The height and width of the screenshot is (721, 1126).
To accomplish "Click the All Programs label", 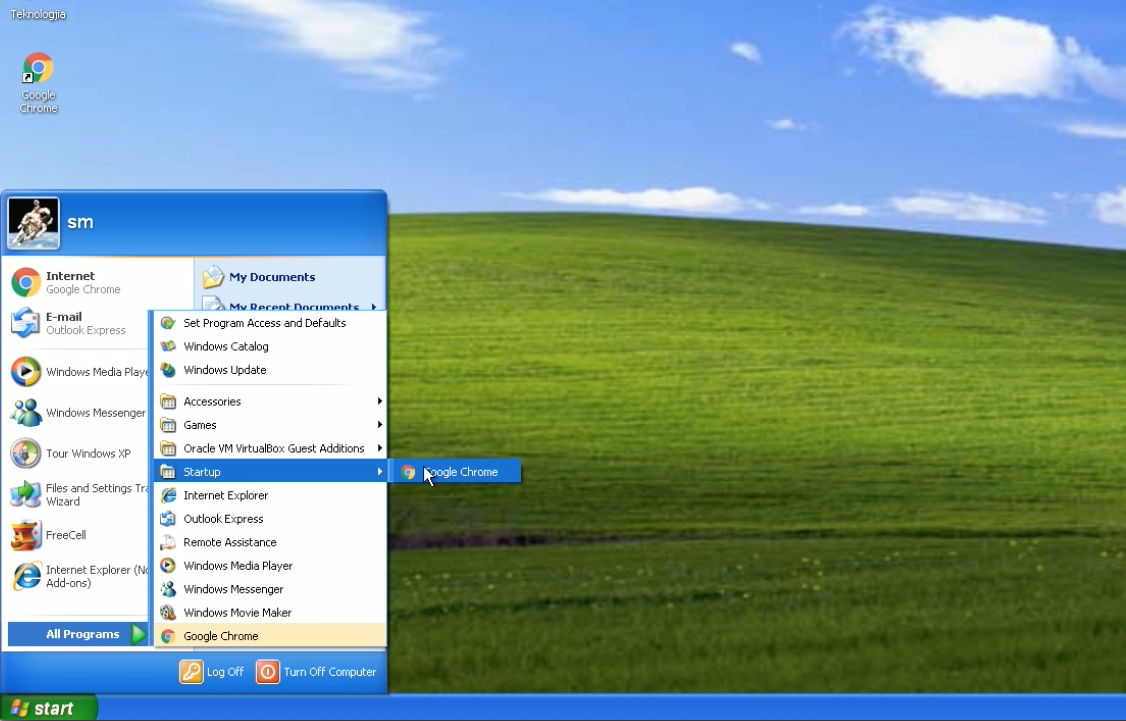I will tap(83, 634).
